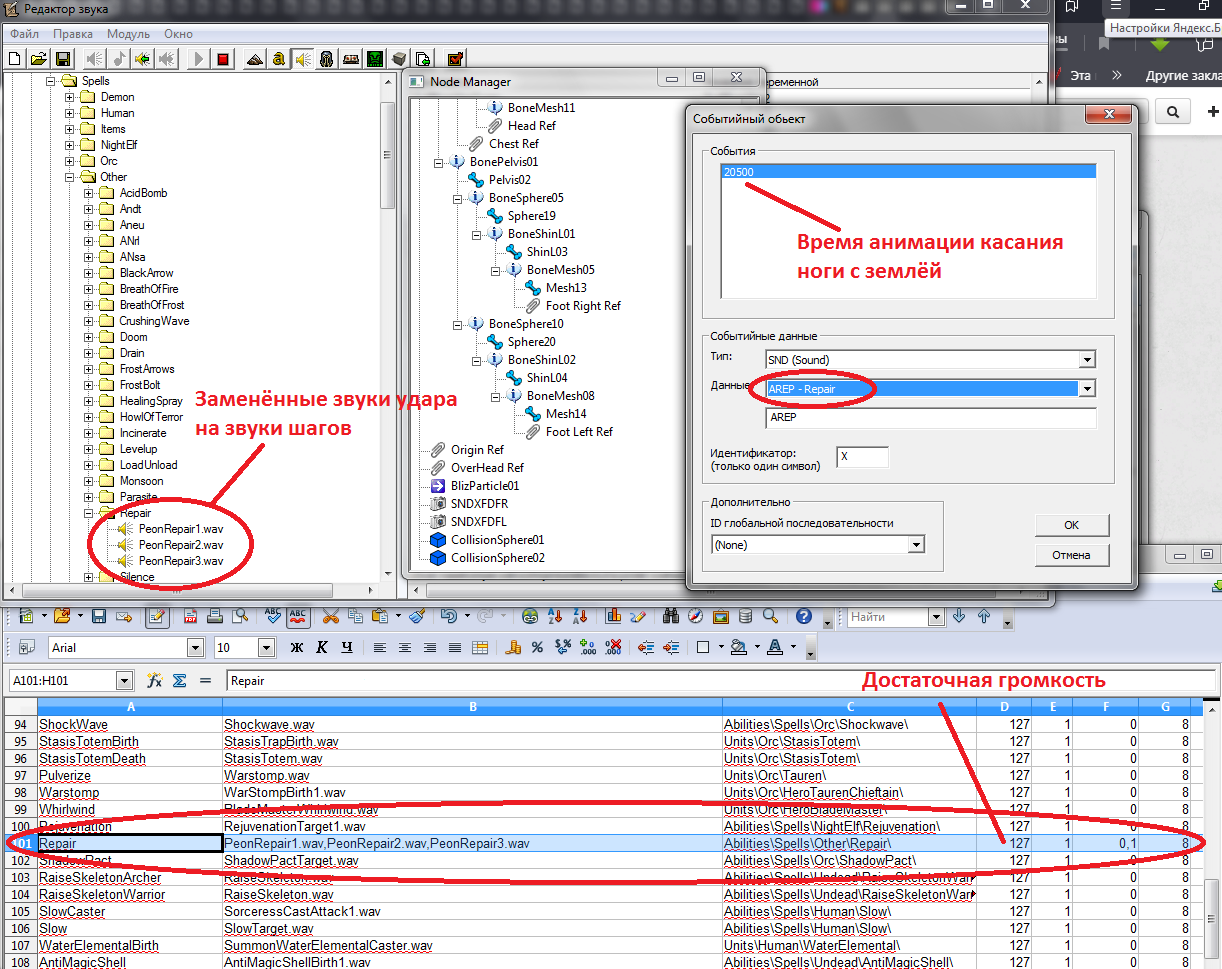Viewport: 1222px width, 969px height.
Task: Click the red Stop sound button
Action: 223,59
